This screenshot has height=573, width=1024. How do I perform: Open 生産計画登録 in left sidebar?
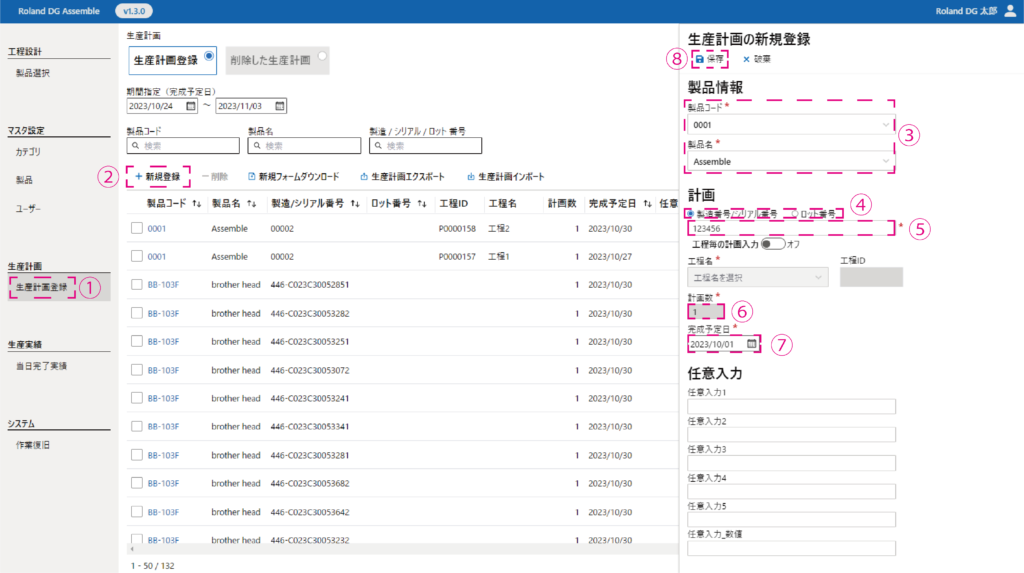pos(42,288)
